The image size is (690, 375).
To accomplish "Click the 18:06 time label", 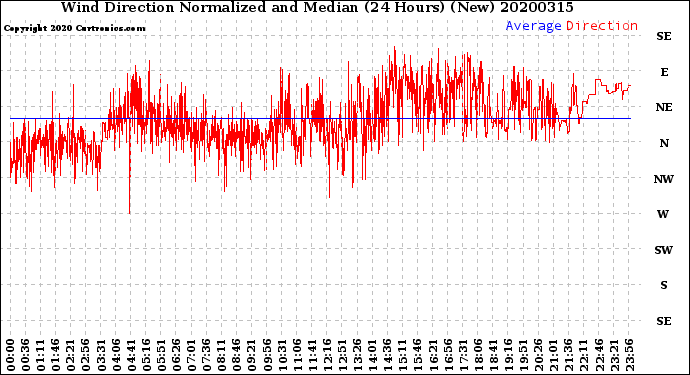I will click(x=477, y=355).
